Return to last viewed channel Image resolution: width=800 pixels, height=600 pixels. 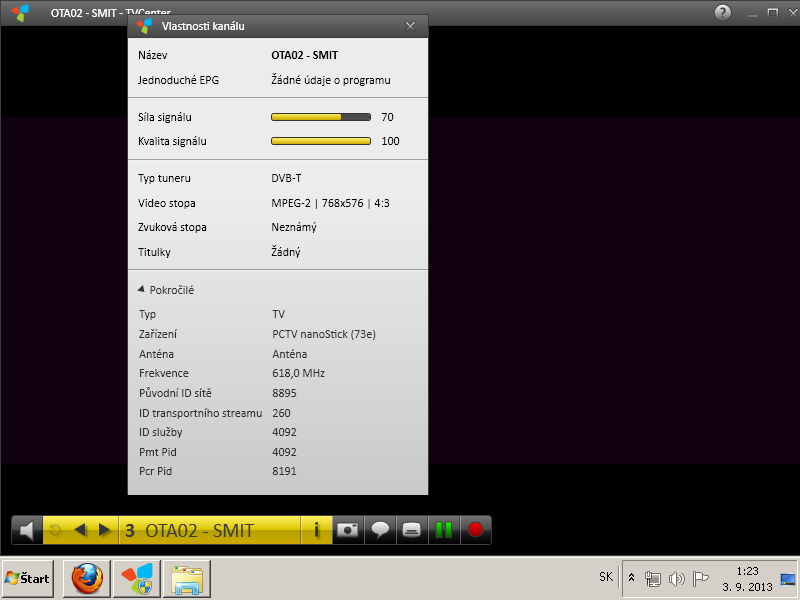point(56,530)
